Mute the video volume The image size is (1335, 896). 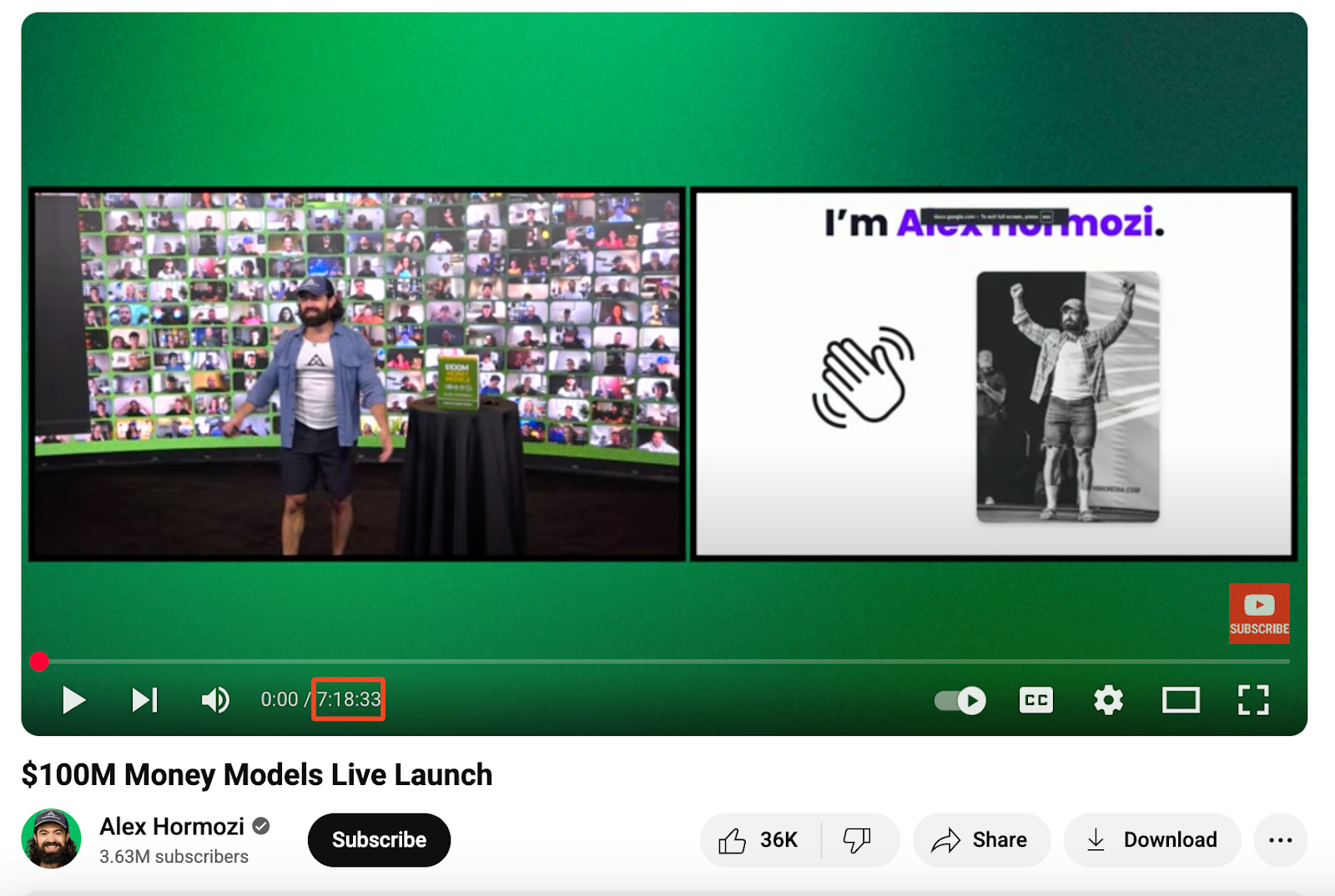point(215,700)
